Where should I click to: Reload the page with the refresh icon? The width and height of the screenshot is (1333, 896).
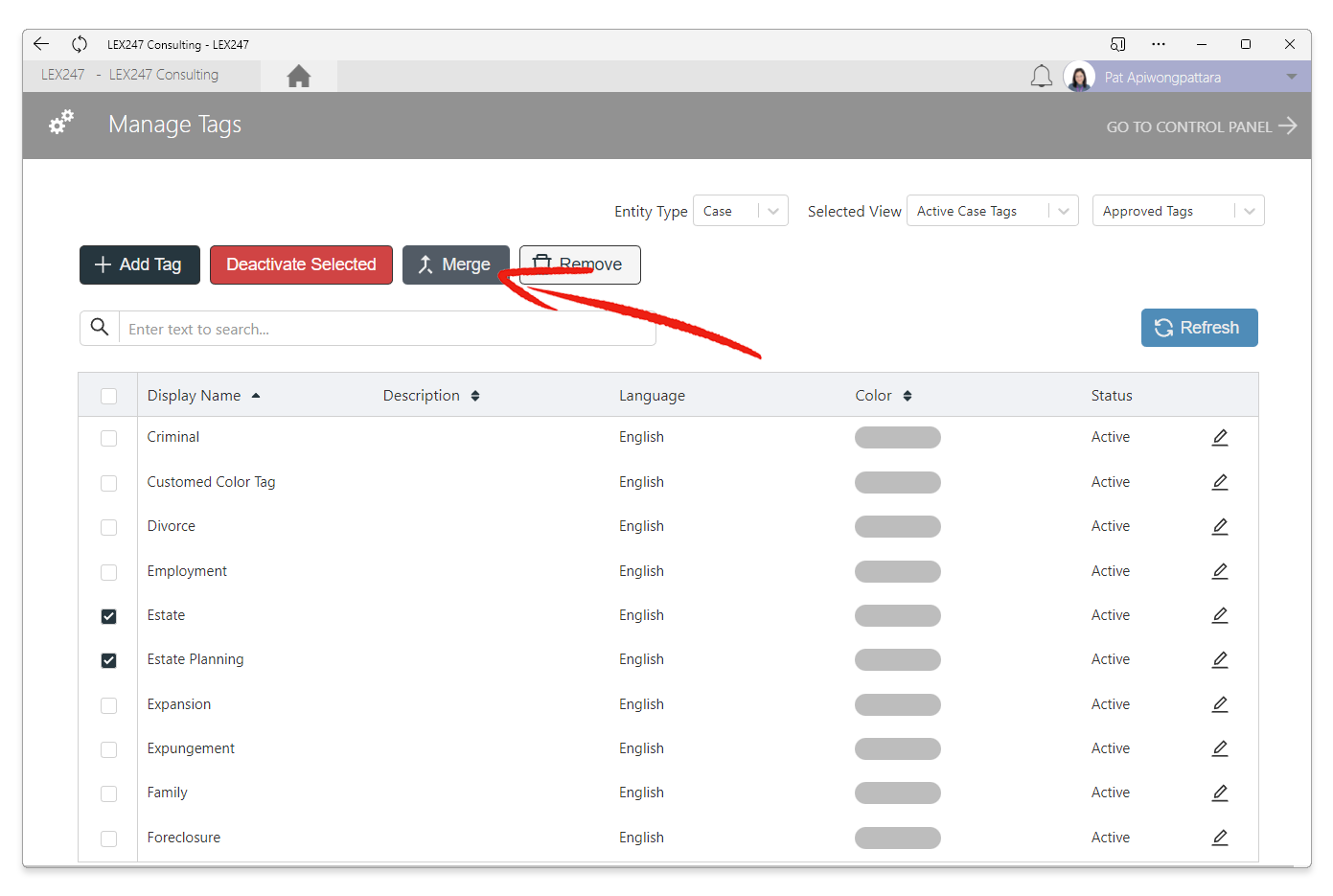point(80,44)
